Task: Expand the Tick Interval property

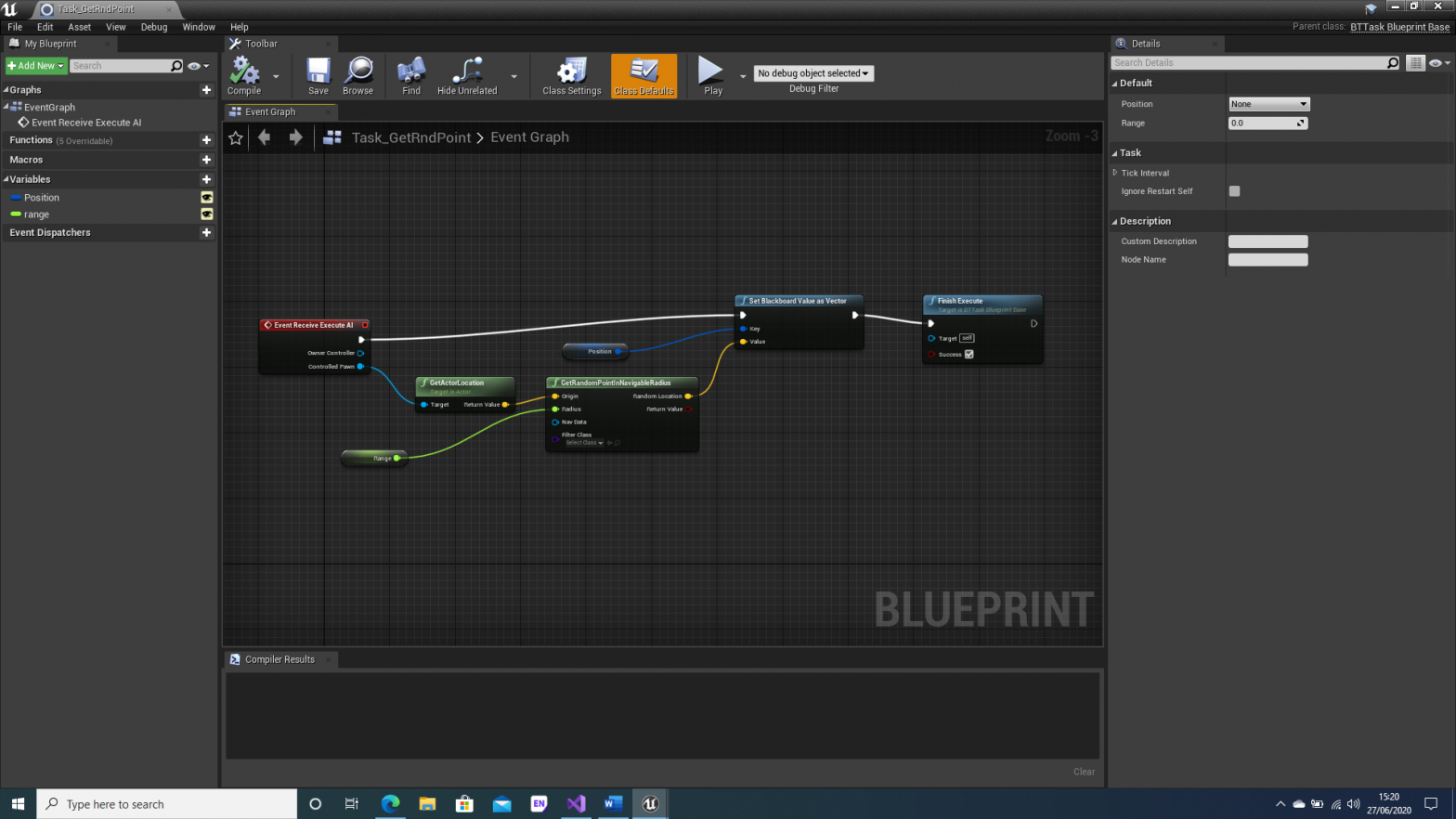Action: tap(1115, 173)
